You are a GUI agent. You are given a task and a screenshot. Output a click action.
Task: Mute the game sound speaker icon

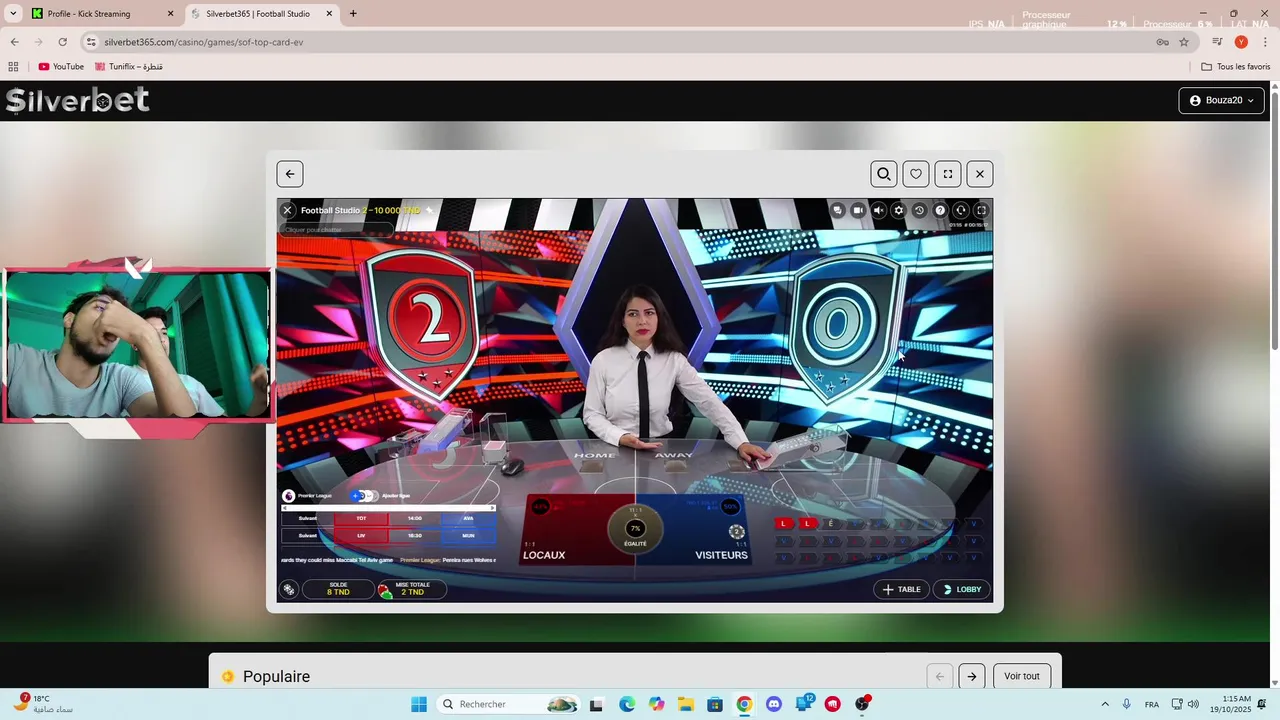pyautogui.click(x=878, y=210)
